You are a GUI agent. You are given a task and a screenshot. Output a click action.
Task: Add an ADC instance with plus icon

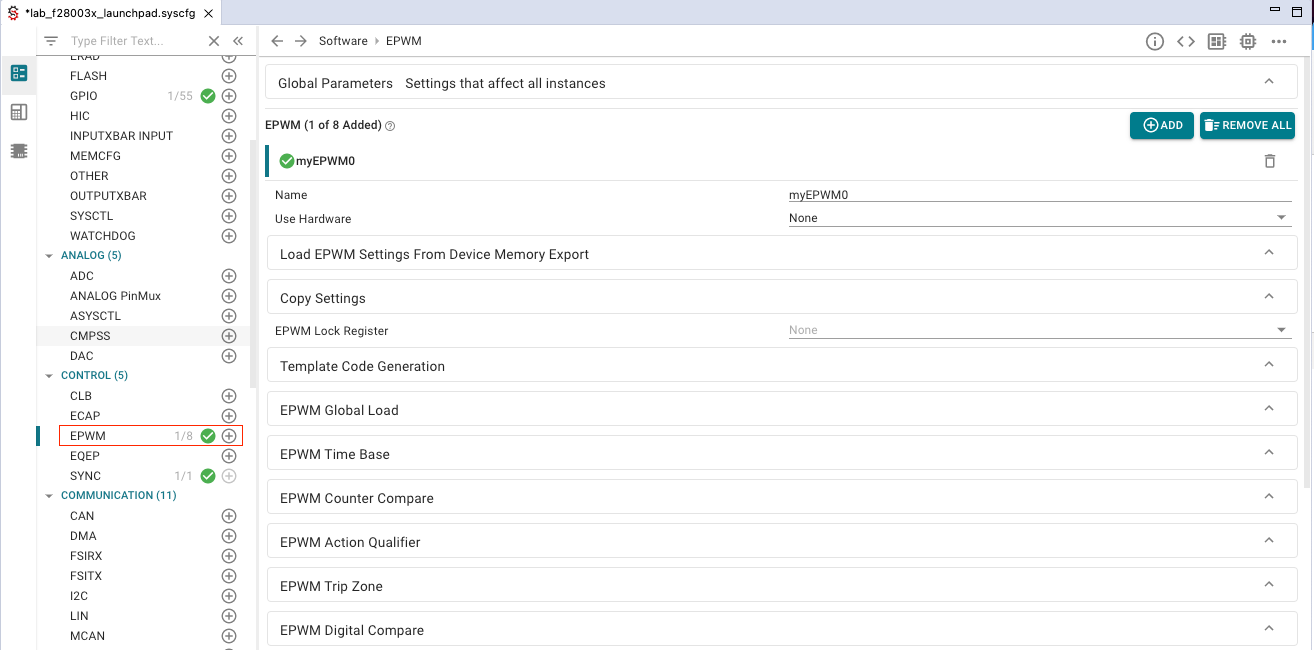tap(229, 276)
